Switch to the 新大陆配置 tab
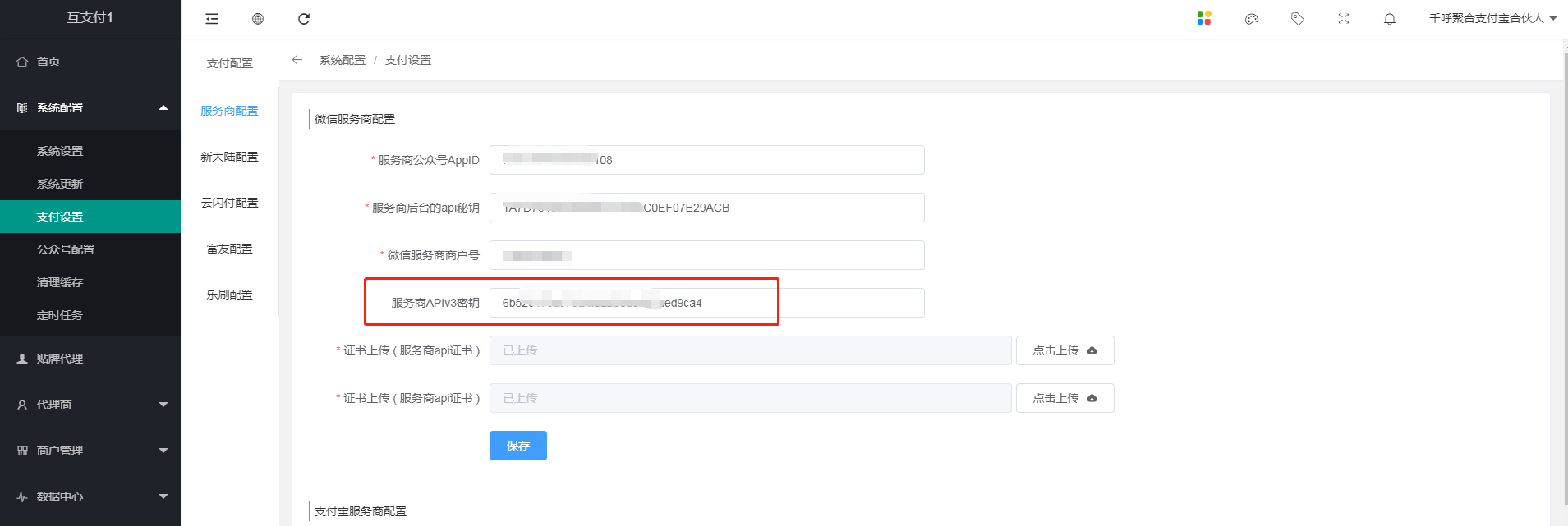Screen dimensions: 1568x526 230,157
